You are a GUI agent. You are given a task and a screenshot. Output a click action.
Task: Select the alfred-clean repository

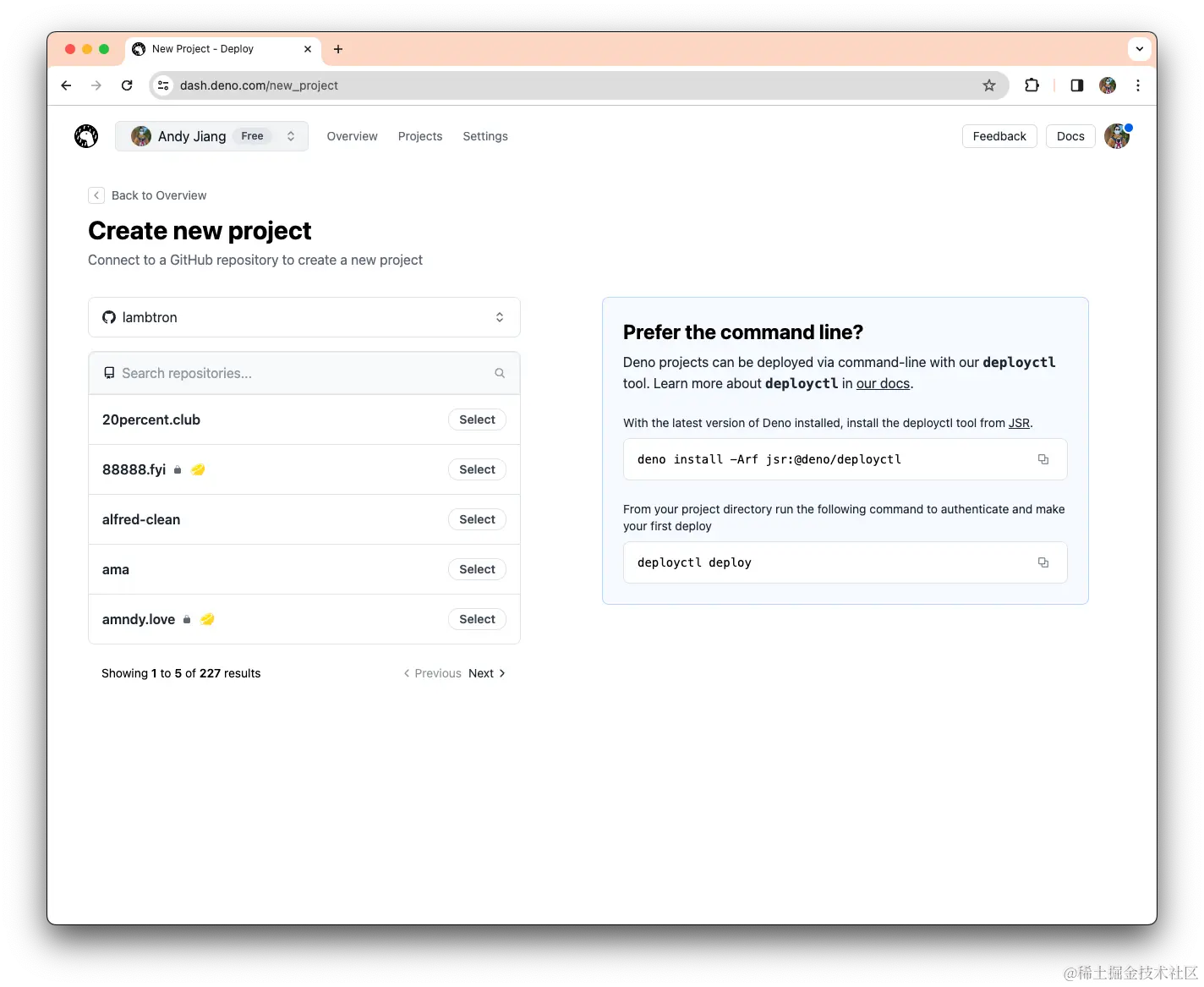pyautogui.click(x=477, y=519)
